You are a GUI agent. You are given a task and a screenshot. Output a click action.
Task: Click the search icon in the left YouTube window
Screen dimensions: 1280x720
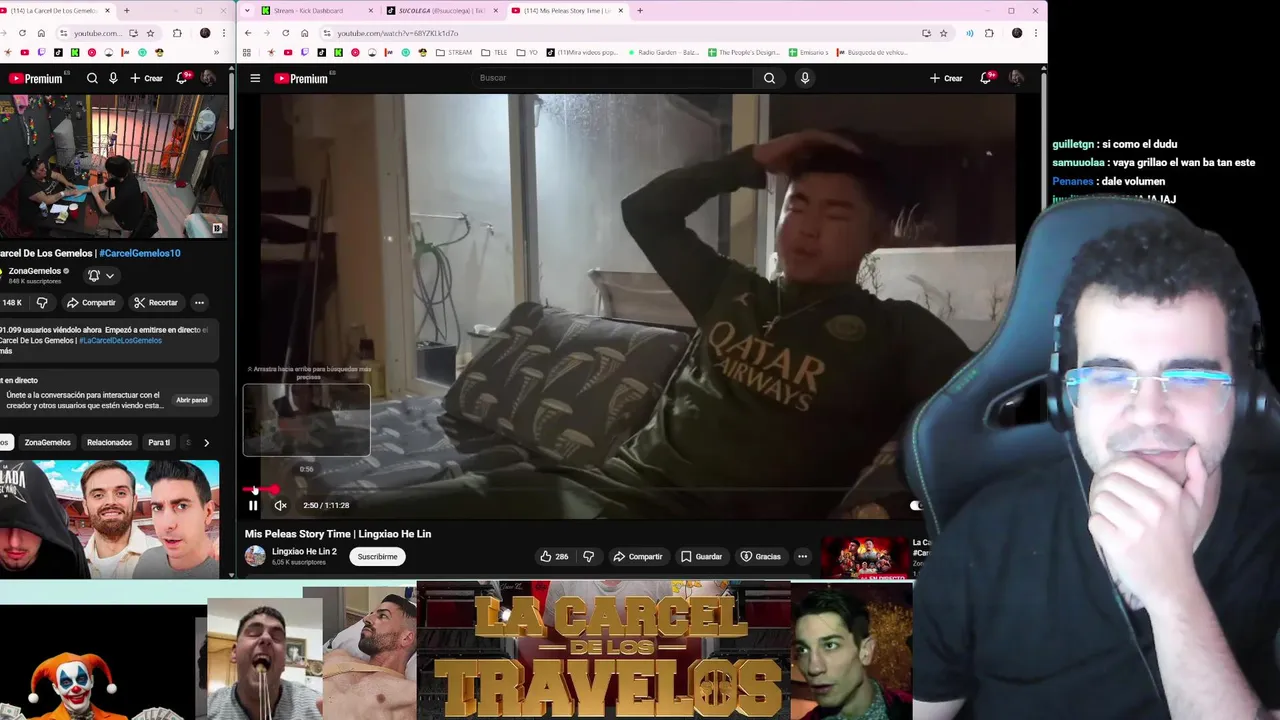tap(92, 78)
